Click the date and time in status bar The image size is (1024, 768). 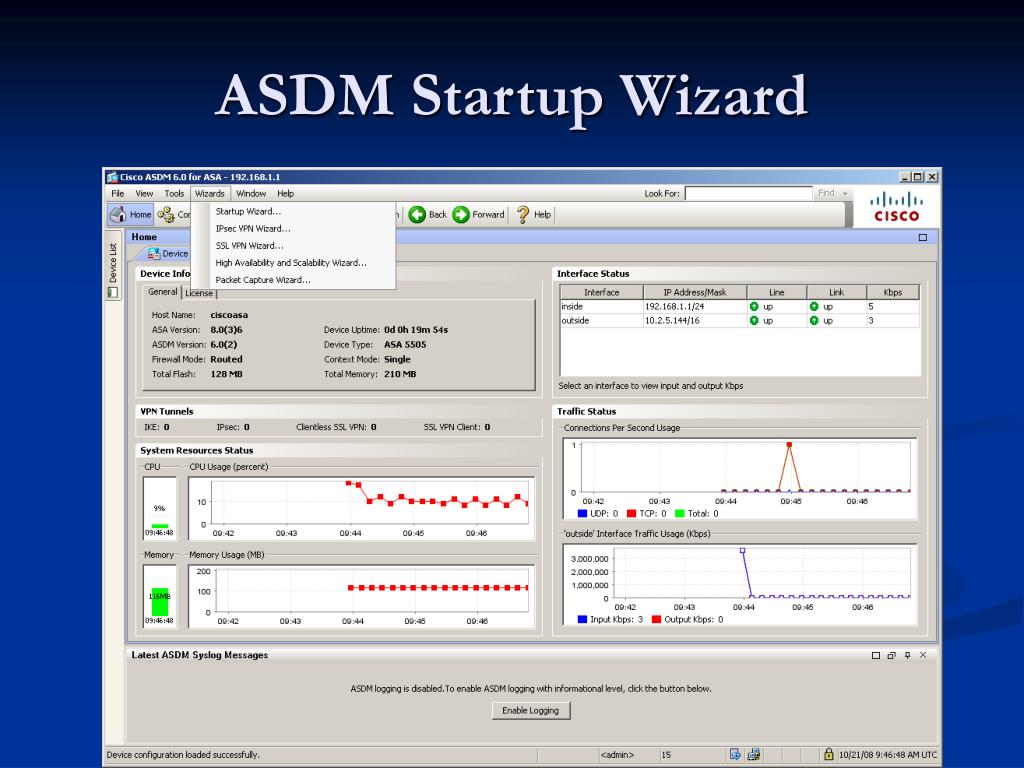pyautogui.click(x=888, y=755)
